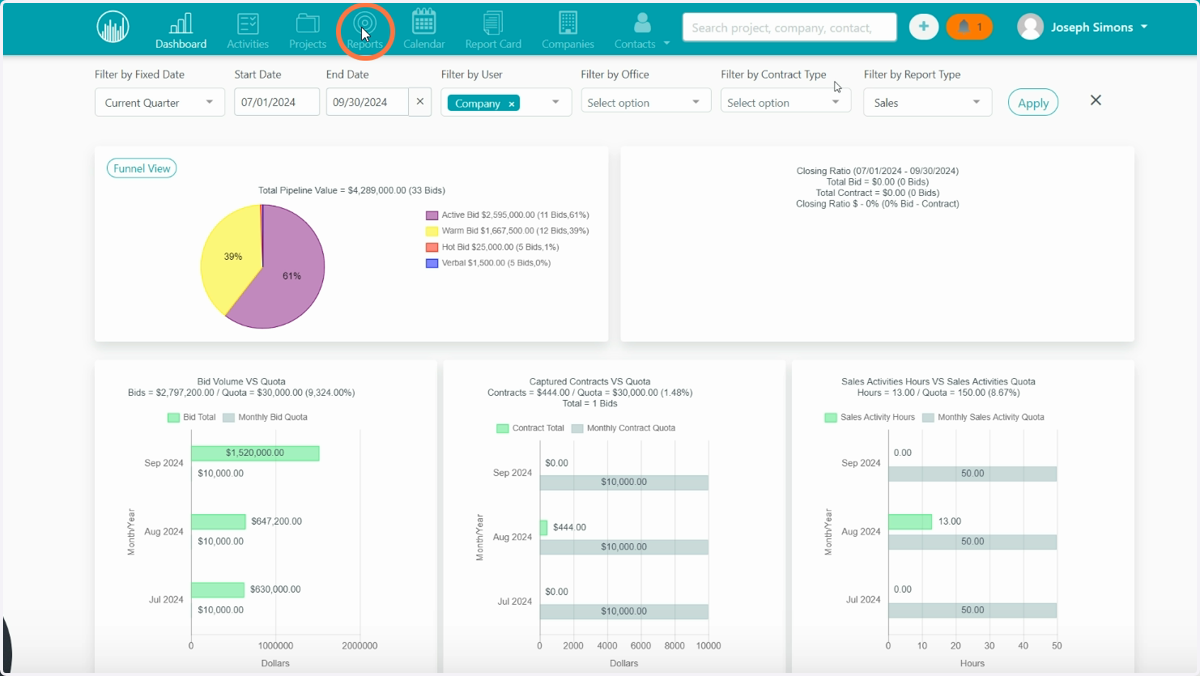The height and width of the screenshot is (676, 1200).
Task: Toggle the Monthly Bid Quota legend entry
Action: click(x=264, y=417)
